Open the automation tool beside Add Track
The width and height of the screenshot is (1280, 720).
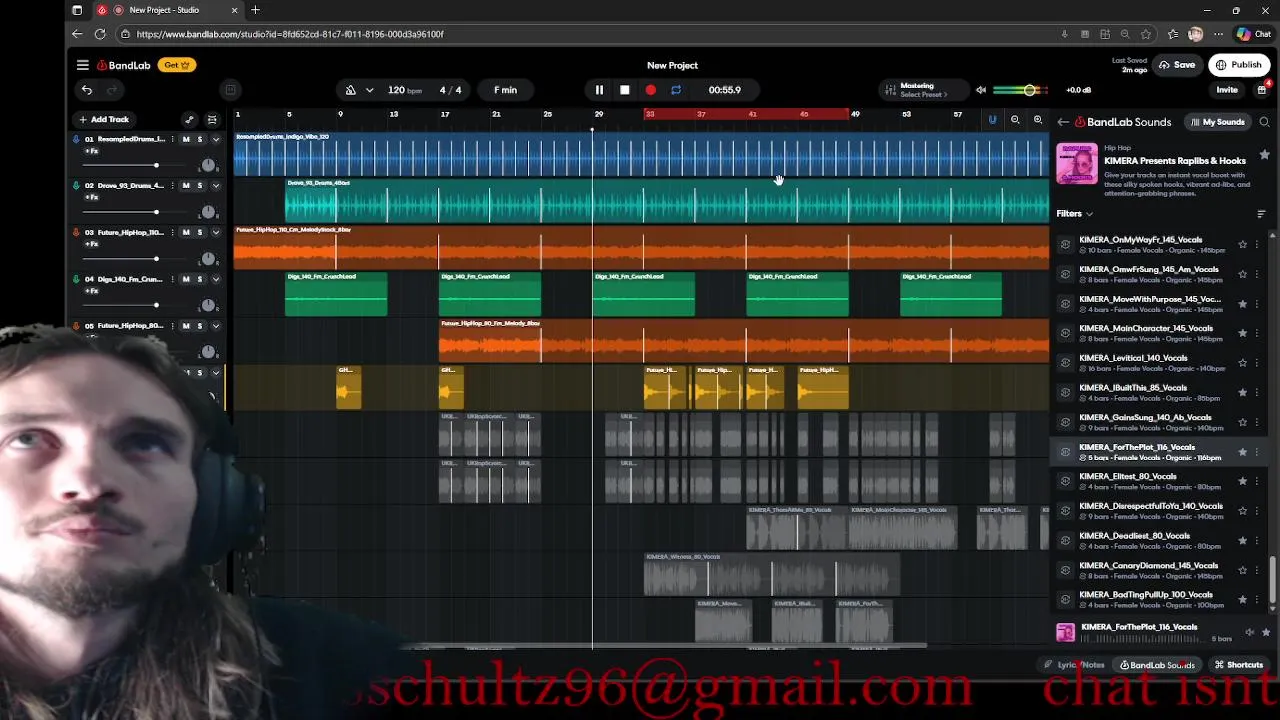(x=189, y=119)
